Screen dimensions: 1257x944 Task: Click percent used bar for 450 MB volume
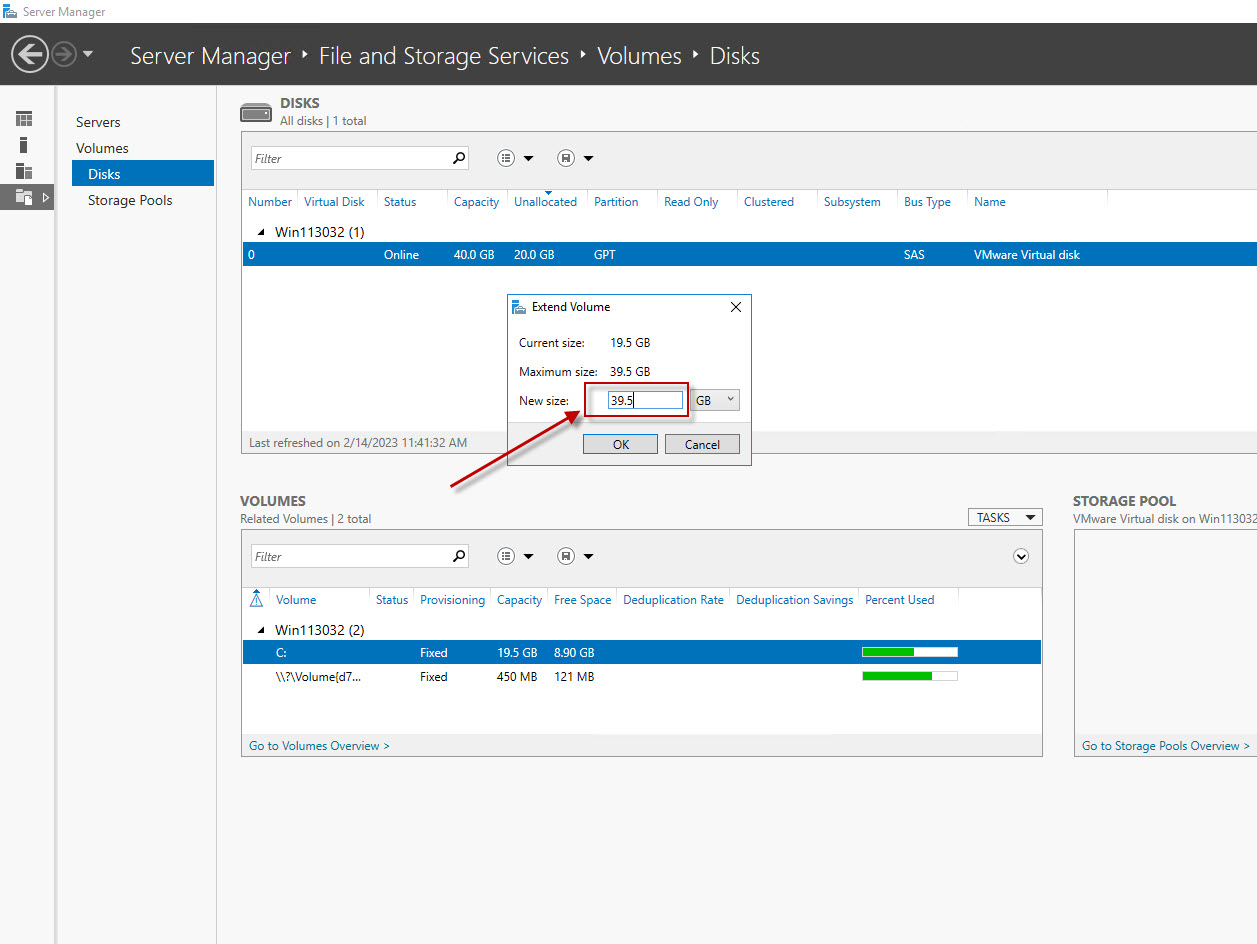pyautogui.click(x=910, y=676)
